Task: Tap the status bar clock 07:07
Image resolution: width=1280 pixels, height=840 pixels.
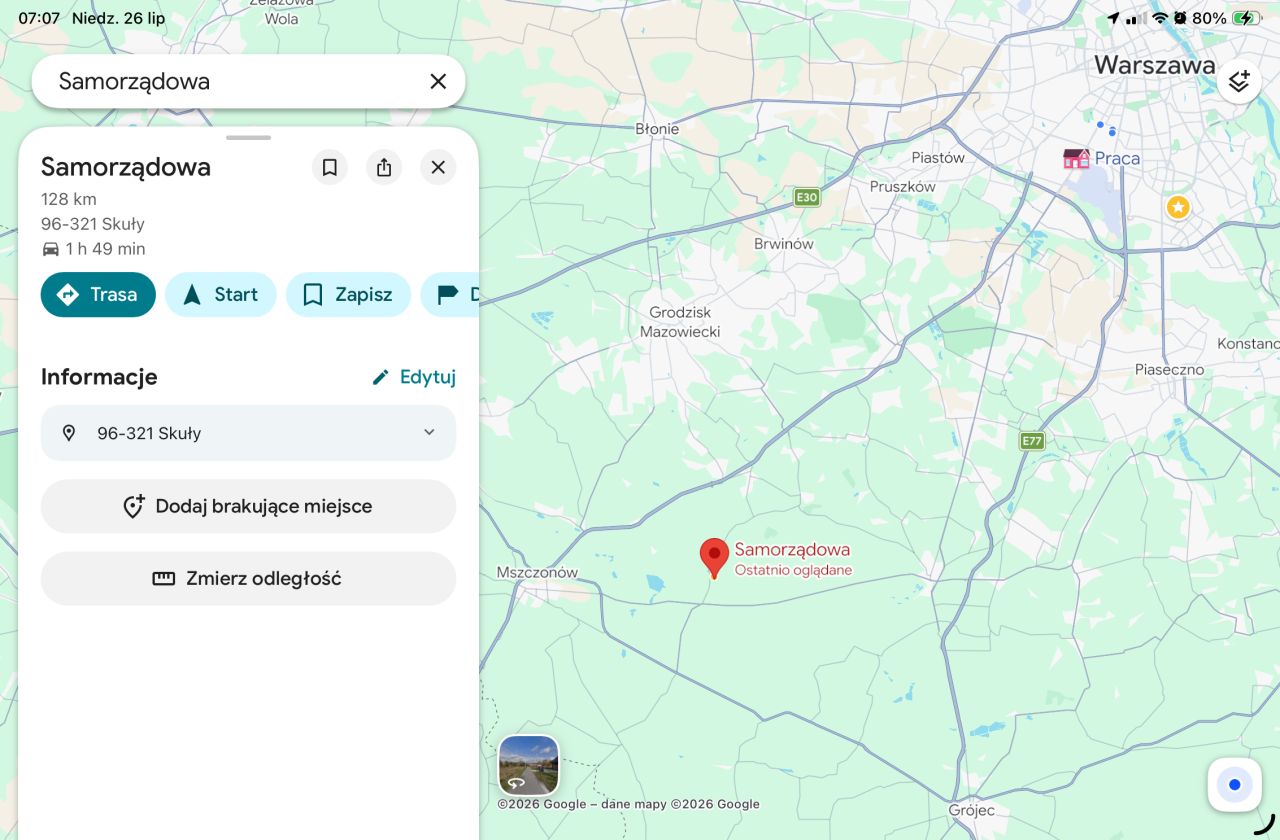Action: tap(39, 18)
